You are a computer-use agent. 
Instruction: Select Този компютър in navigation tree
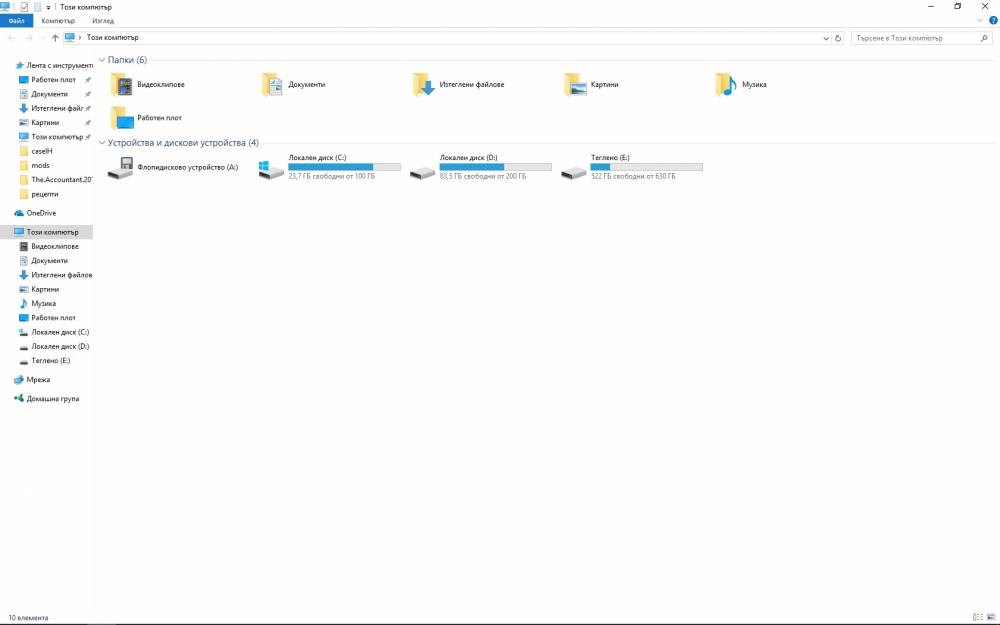click(x=47, y=232)
